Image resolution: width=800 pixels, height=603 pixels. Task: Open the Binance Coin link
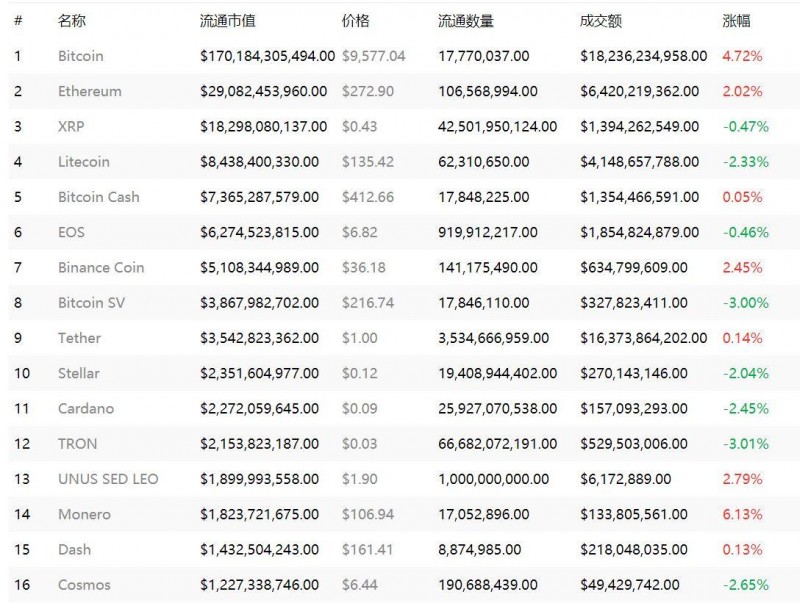point(100,267)
